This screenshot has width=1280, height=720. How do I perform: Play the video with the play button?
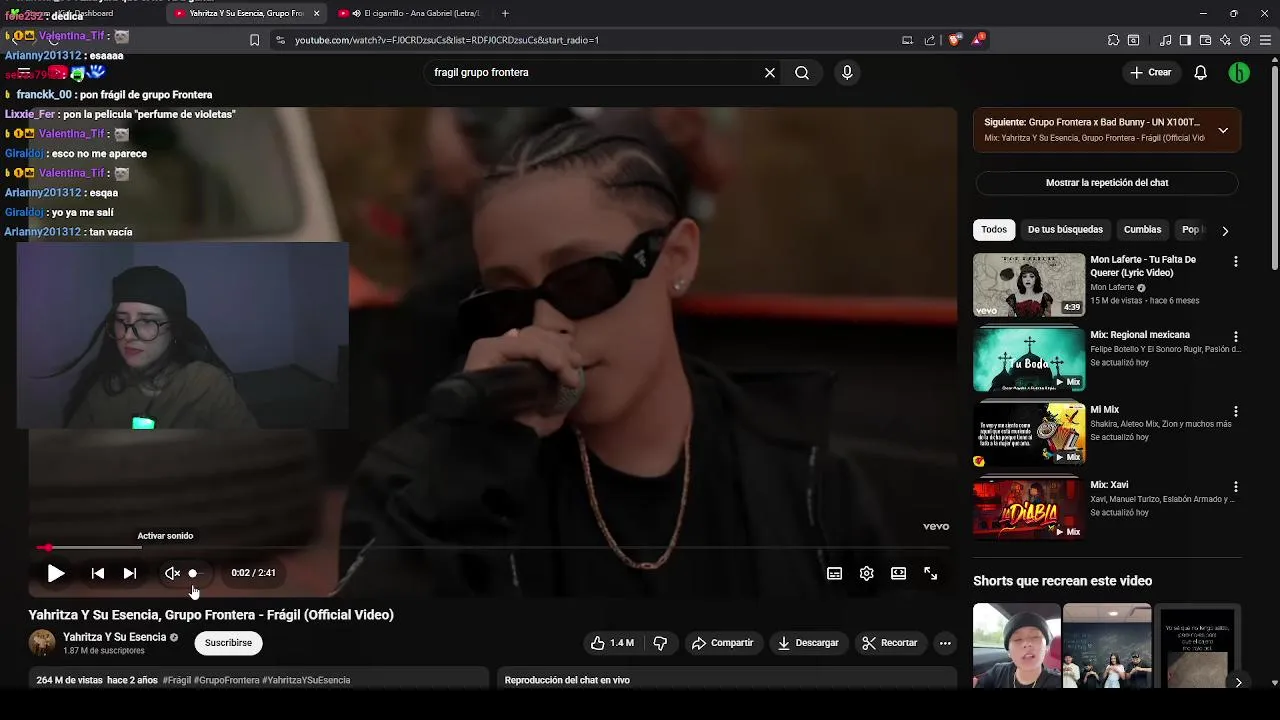[x=56, y=573]
